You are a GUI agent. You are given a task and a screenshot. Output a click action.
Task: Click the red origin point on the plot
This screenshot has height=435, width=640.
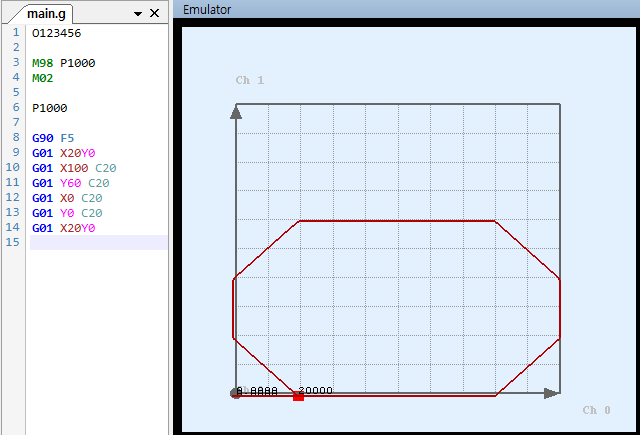[236, 394]
